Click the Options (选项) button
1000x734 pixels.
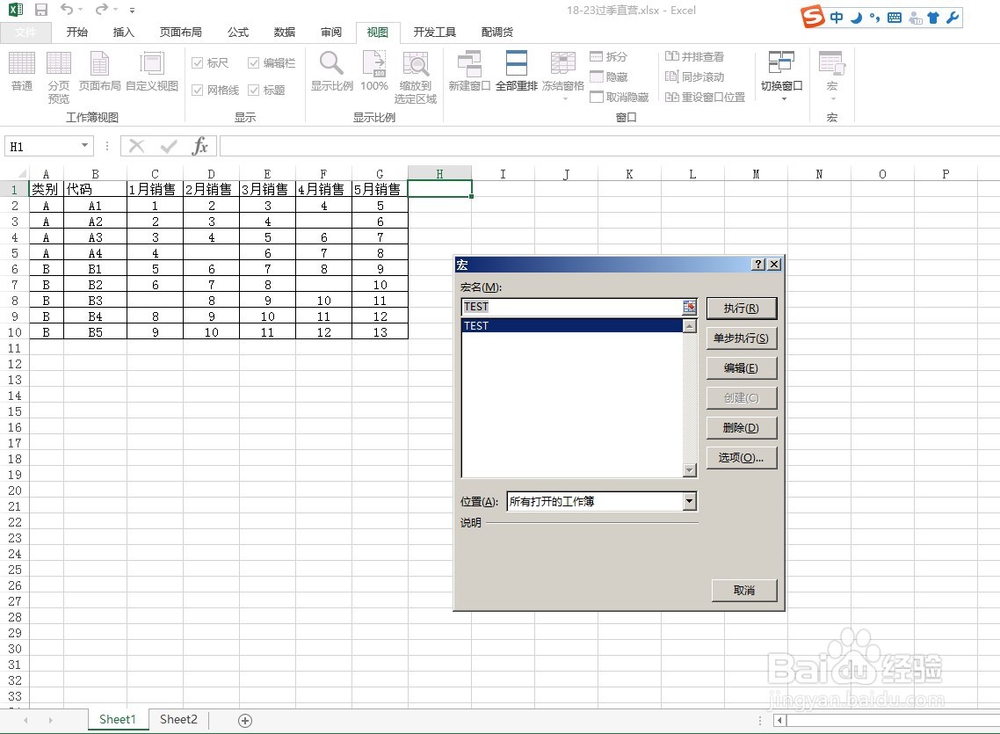click(741, 458)
